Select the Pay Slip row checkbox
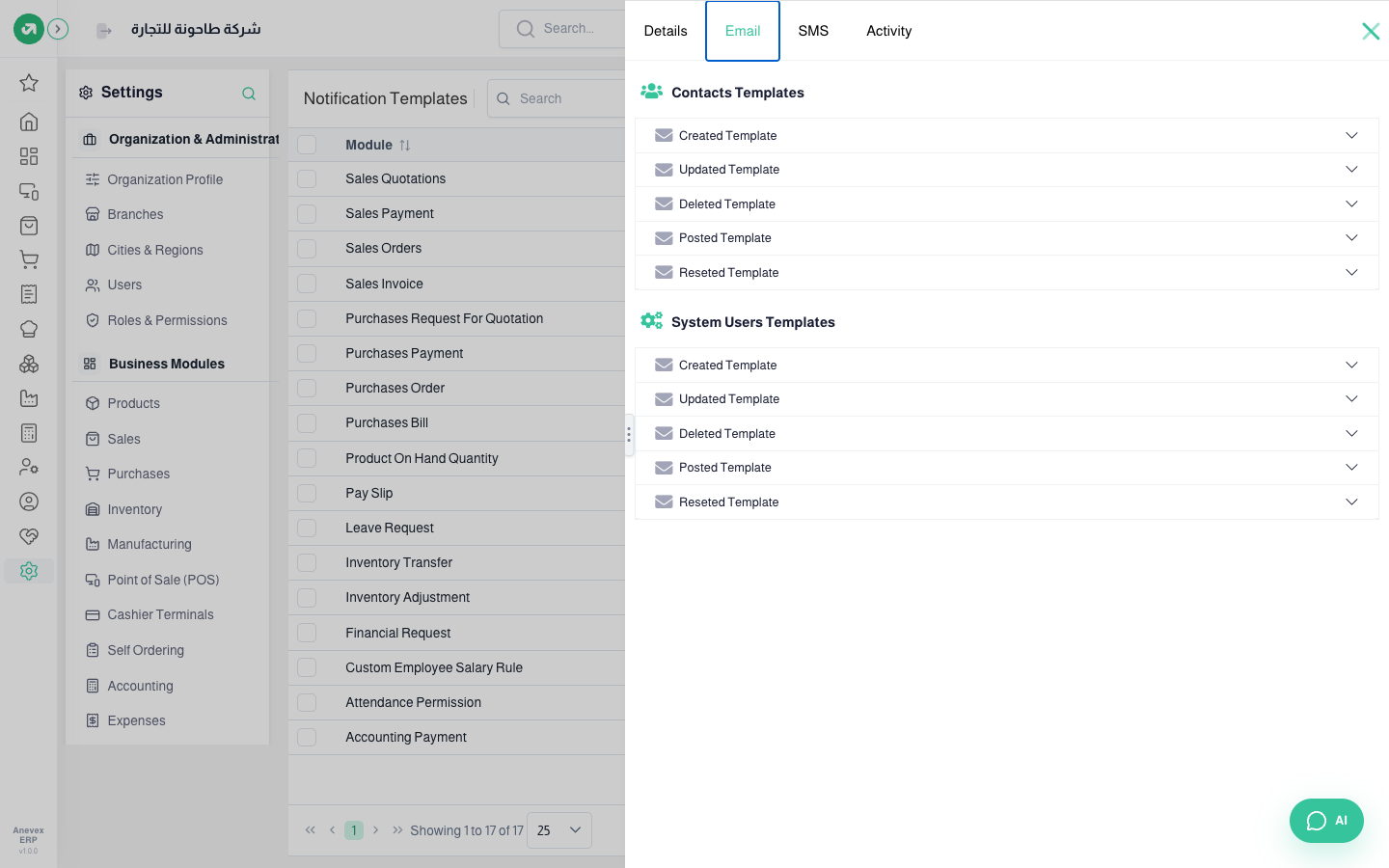Image resolution: width=1389 pixels, height=868 pixels. [x=307, y=493]
